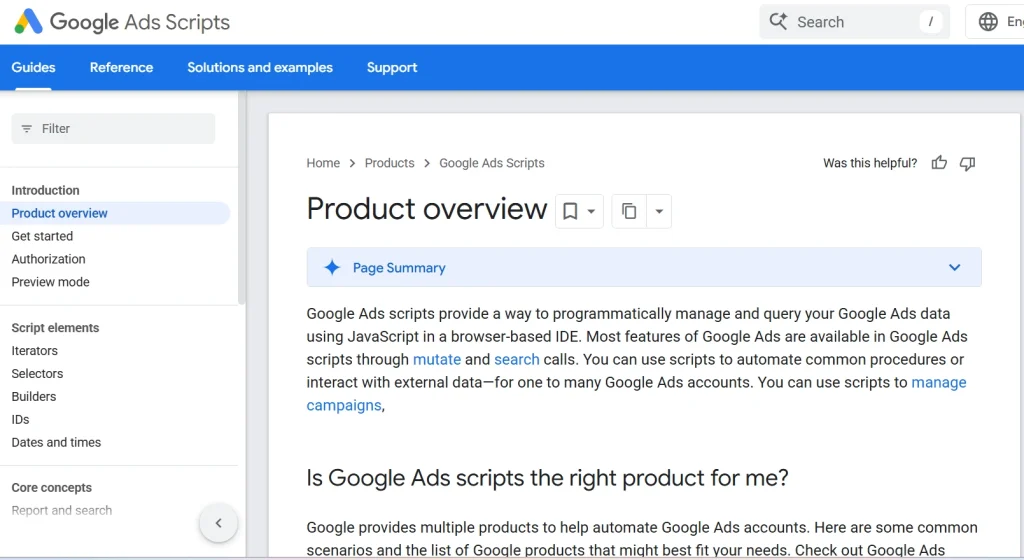The image size is (1024, 560).
Task: Click the Introduction section heading
Action: click(45, 191)
